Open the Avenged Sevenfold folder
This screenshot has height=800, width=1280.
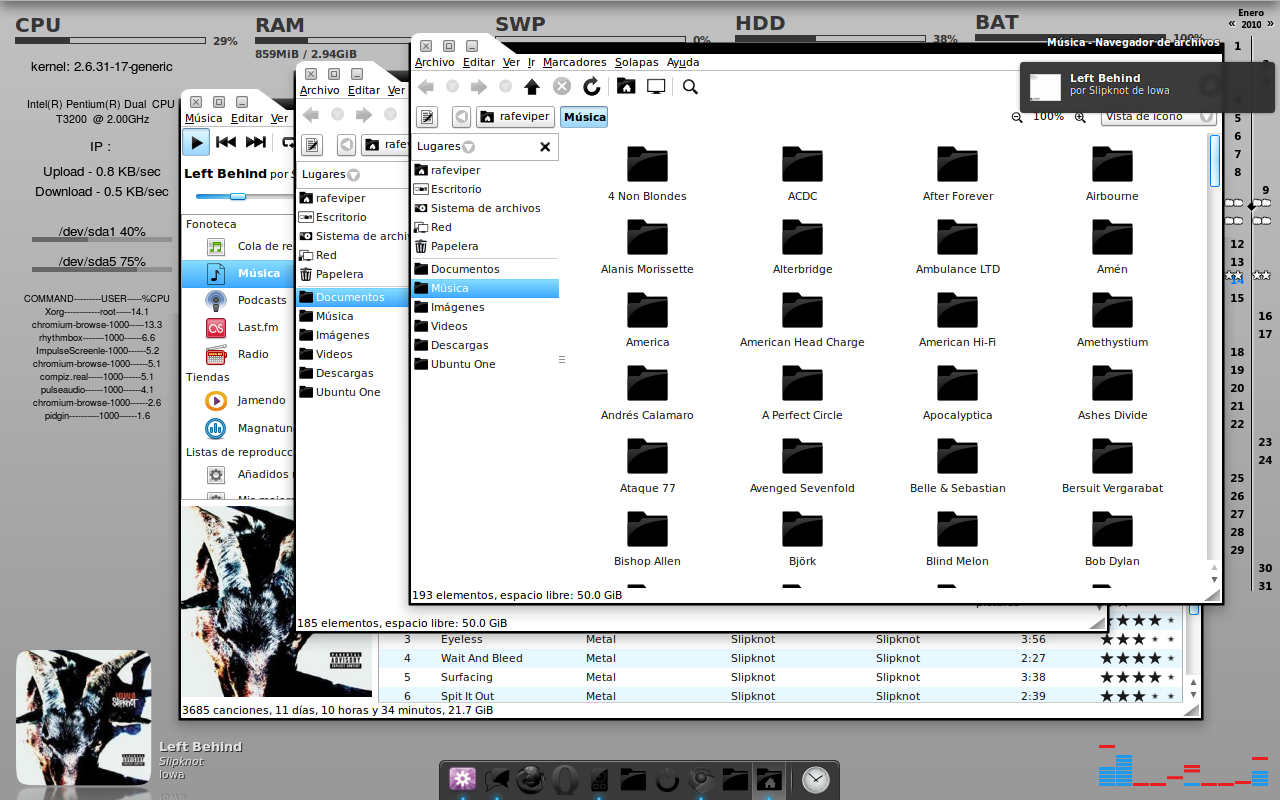pyautogui.click(x=802, y=466)
